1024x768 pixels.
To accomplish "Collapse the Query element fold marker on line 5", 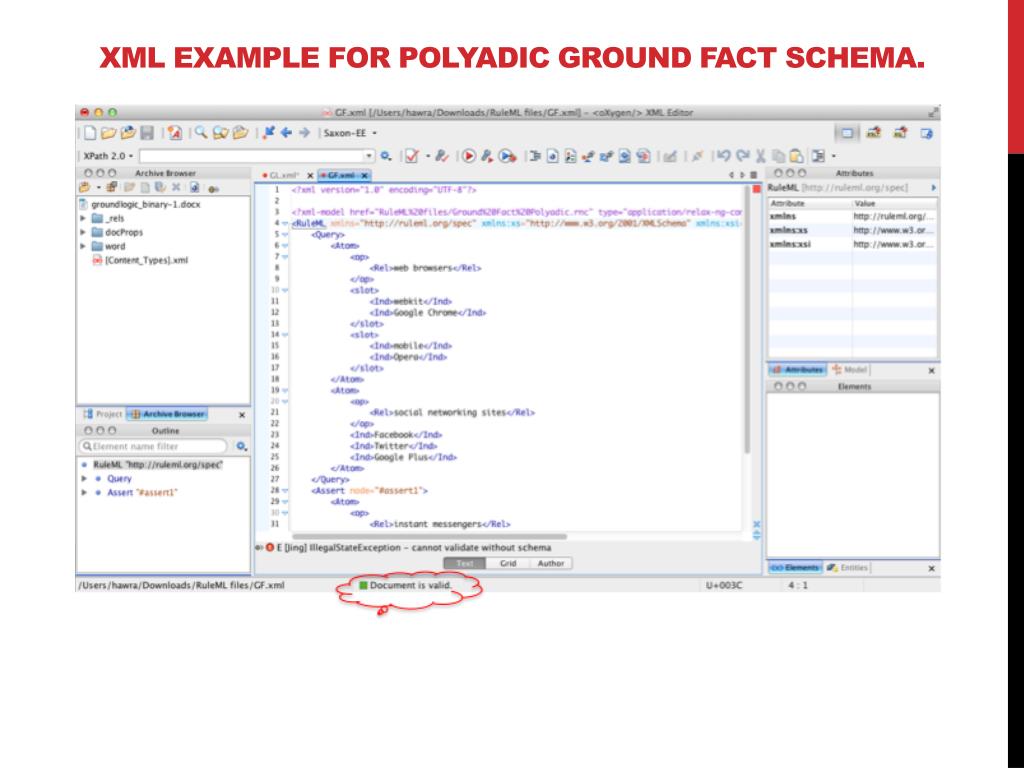I will (x=285, y=234).
